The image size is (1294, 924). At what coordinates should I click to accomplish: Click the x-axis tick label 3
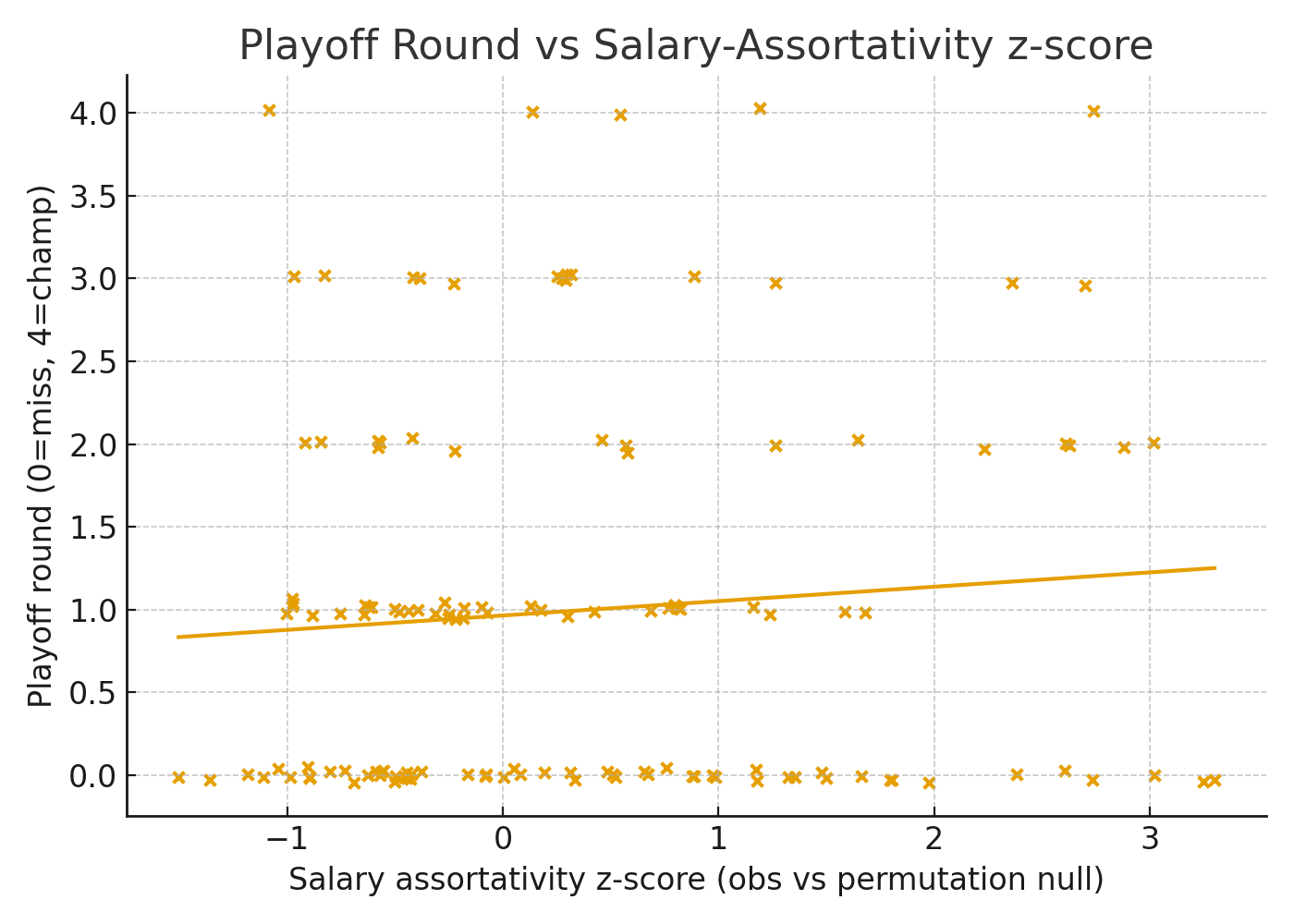tap(1150, 839)
